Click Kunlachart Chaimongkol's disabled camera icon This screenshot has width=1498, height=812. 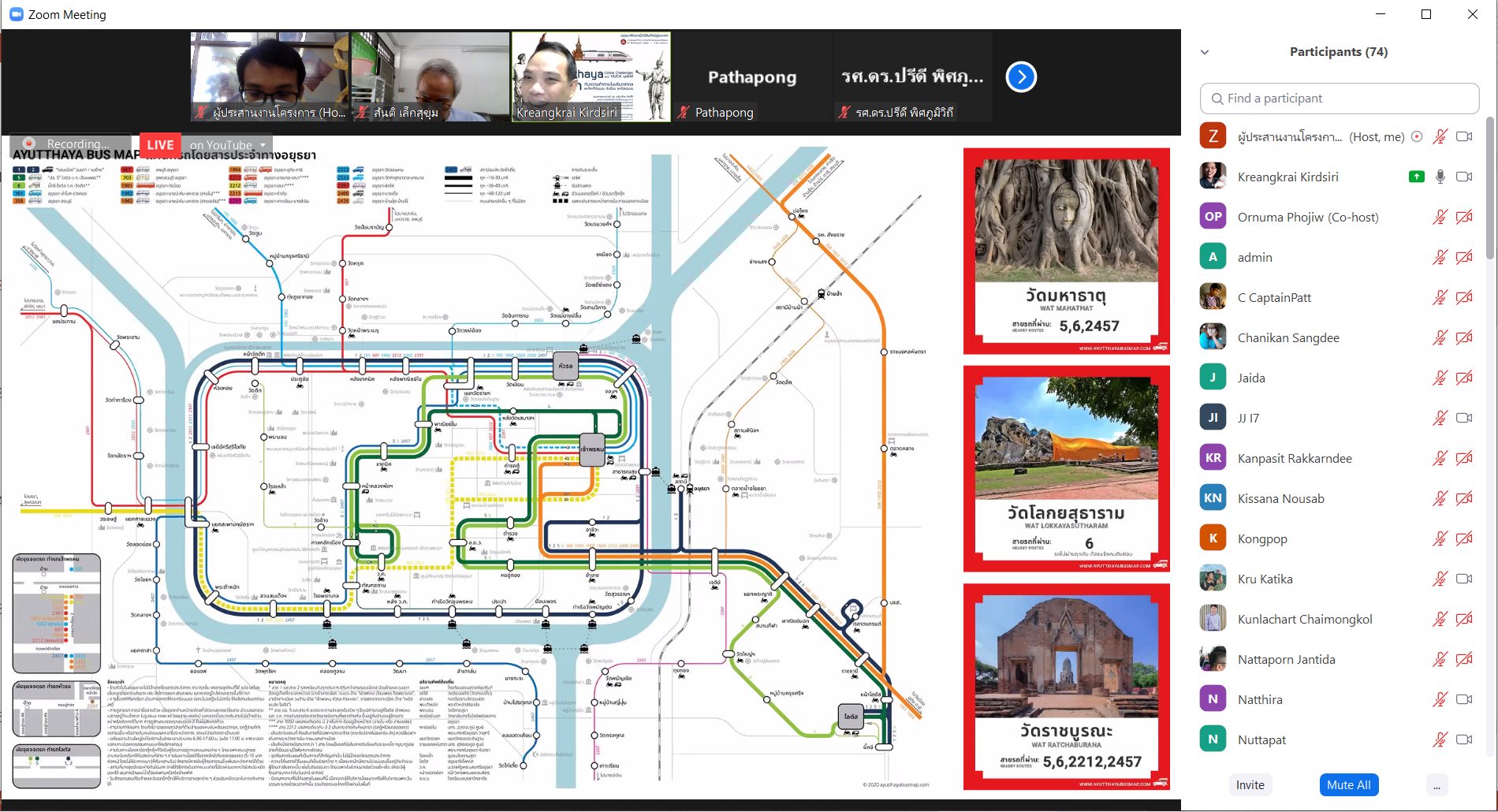(x=1464, y=619)
